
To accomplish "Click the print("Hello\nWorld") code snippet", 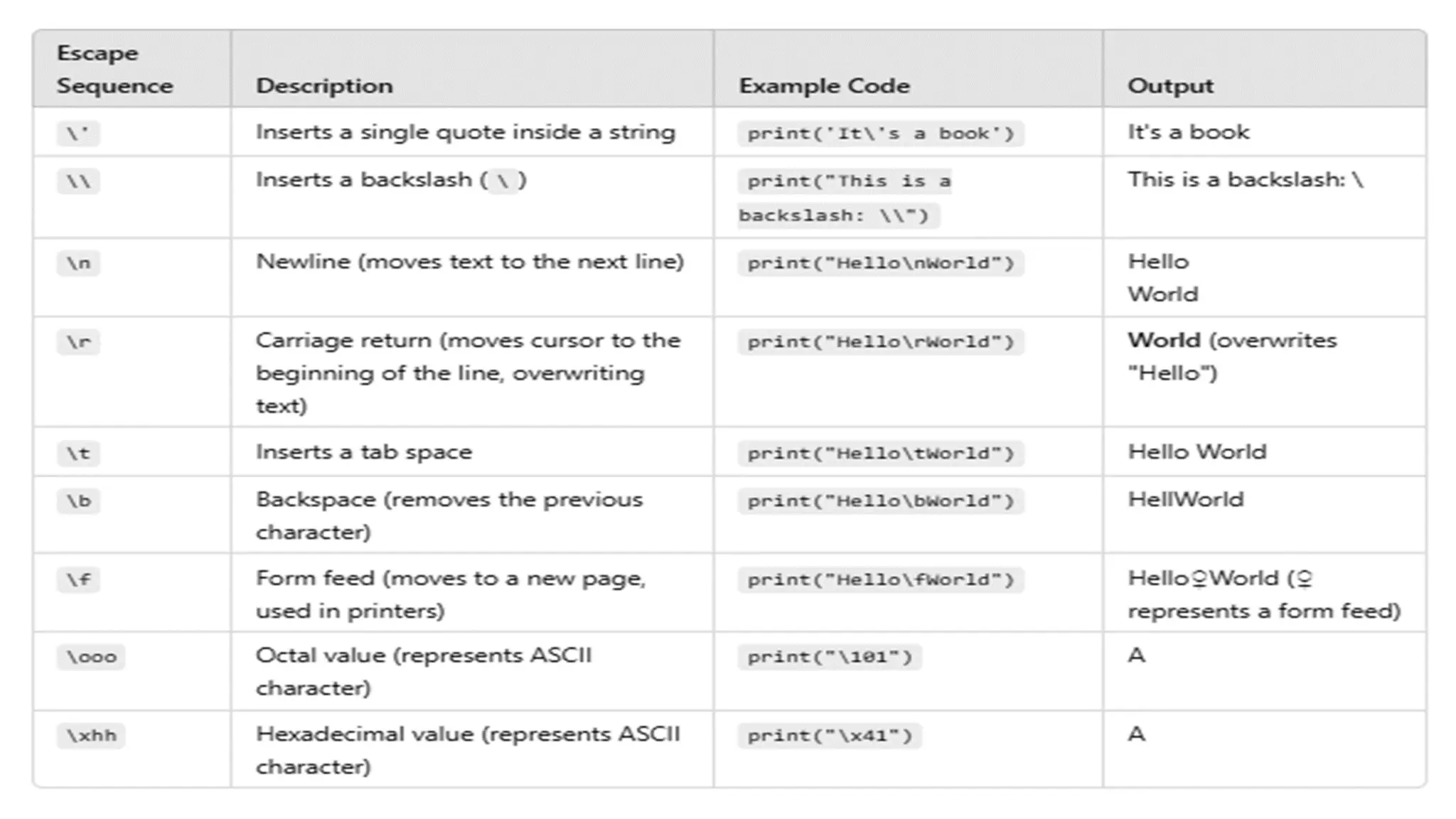I will pyautogui.click(x=880, y=264).
